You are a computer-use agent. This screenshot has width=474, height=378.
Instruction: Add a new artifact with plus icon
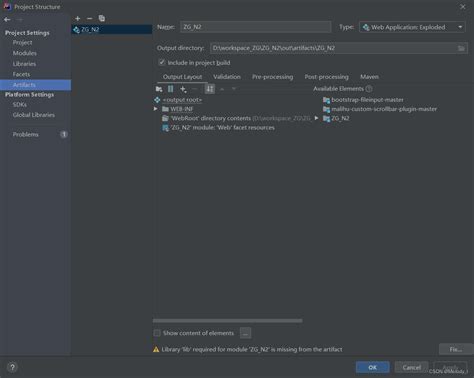coord(78,19)
